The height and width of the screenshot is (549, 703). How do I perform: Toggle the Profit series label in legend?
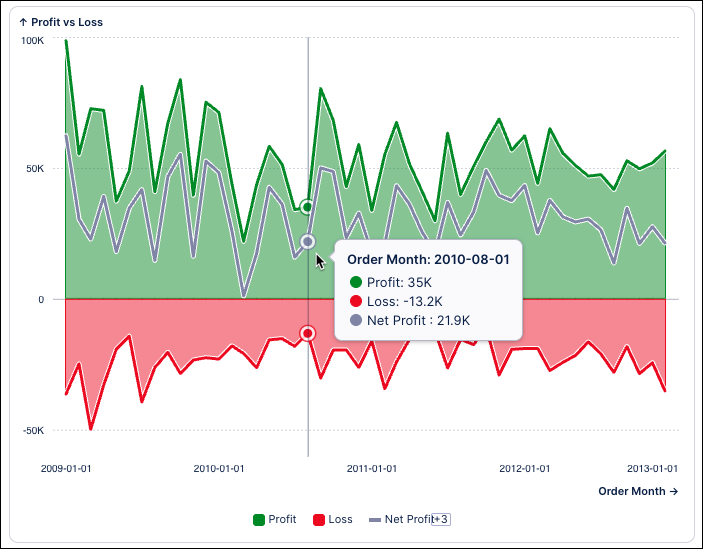coord(282,519)
